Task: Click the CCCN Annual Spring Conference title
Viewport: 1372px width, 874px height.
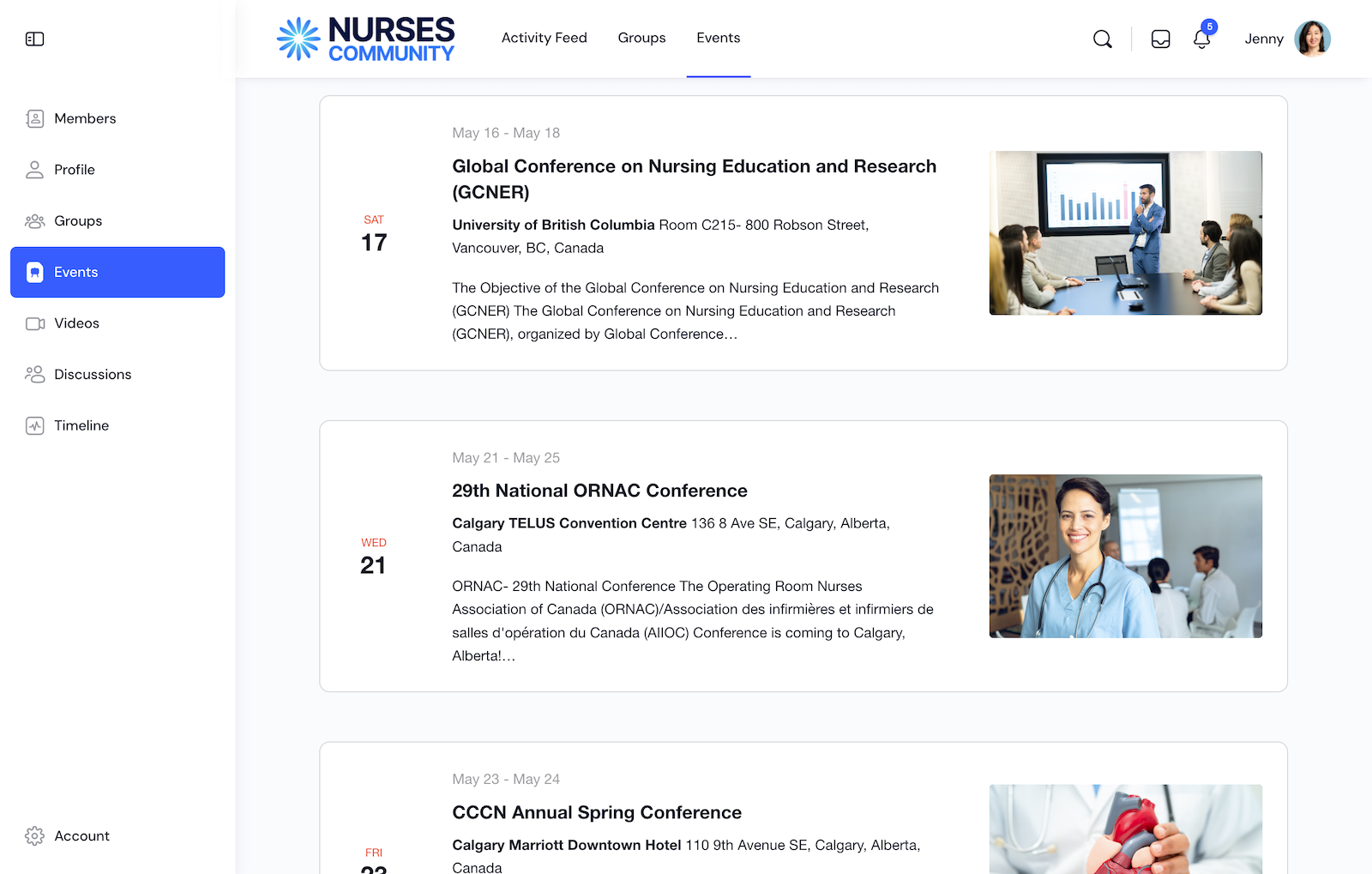Action: click(x=597, y=812)
